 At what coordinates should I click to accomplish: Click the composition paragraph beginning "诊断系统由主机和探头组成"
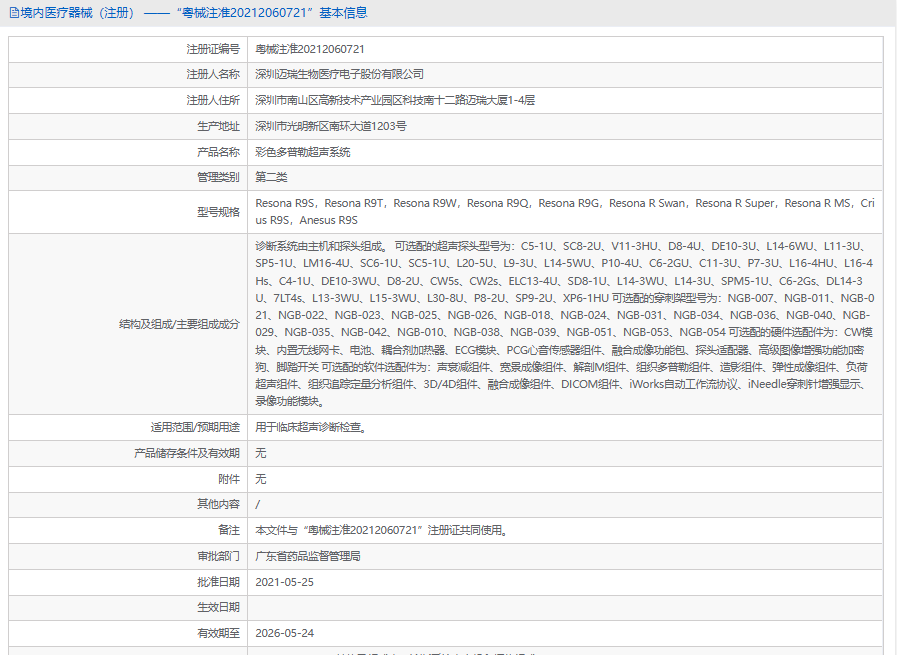point(565,324)
